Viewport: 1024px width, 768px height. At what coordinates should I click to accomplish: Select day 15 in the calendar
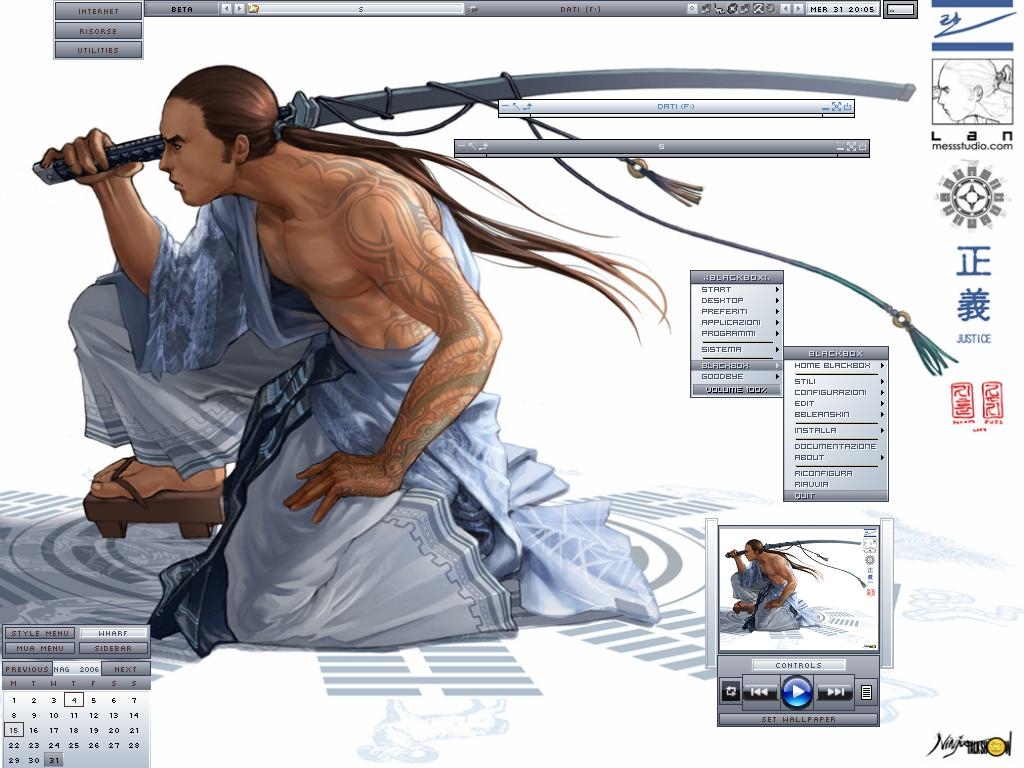14,730
